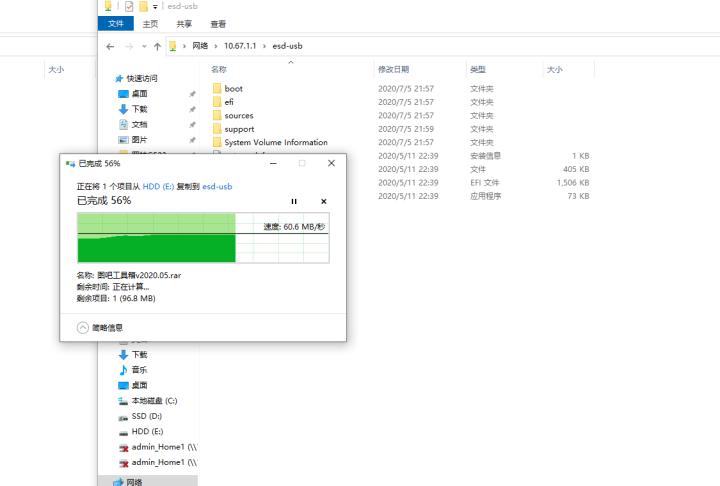
Task: Switch to the 查看 ribbon tab
Action: [x=218, y=24]
